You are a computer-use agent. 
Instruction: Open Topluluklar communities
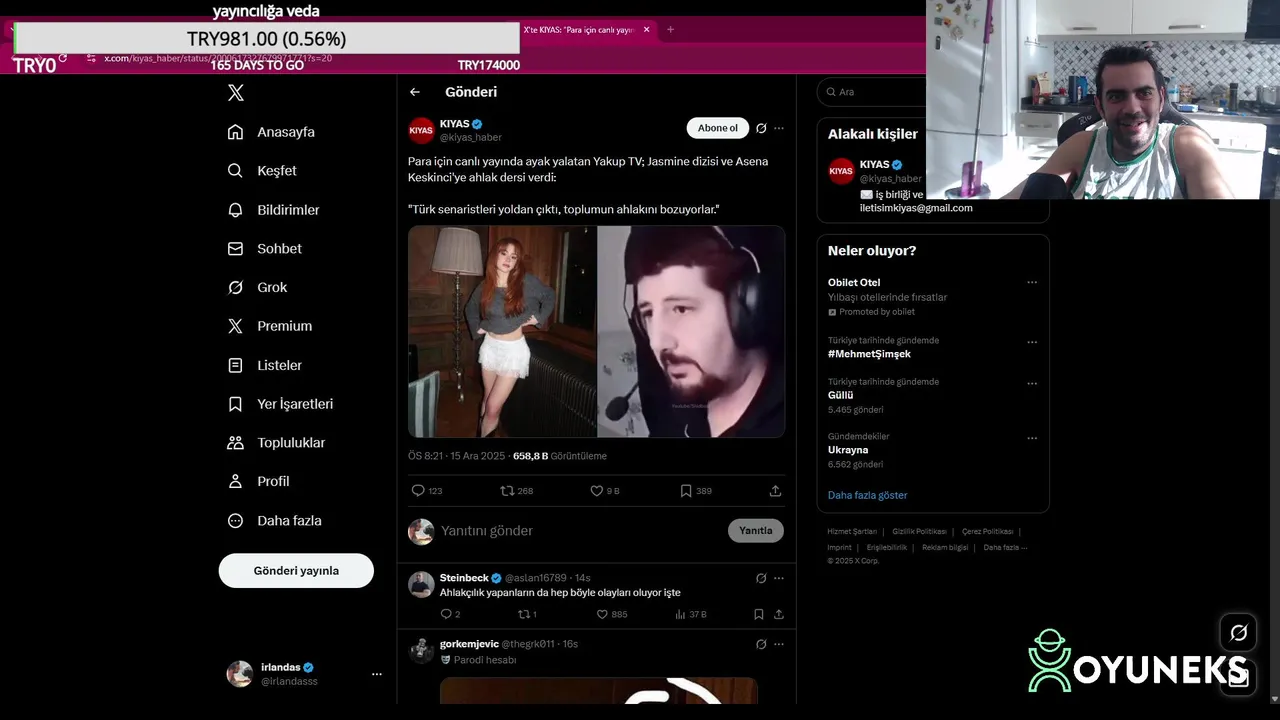(x=276, y=443)
